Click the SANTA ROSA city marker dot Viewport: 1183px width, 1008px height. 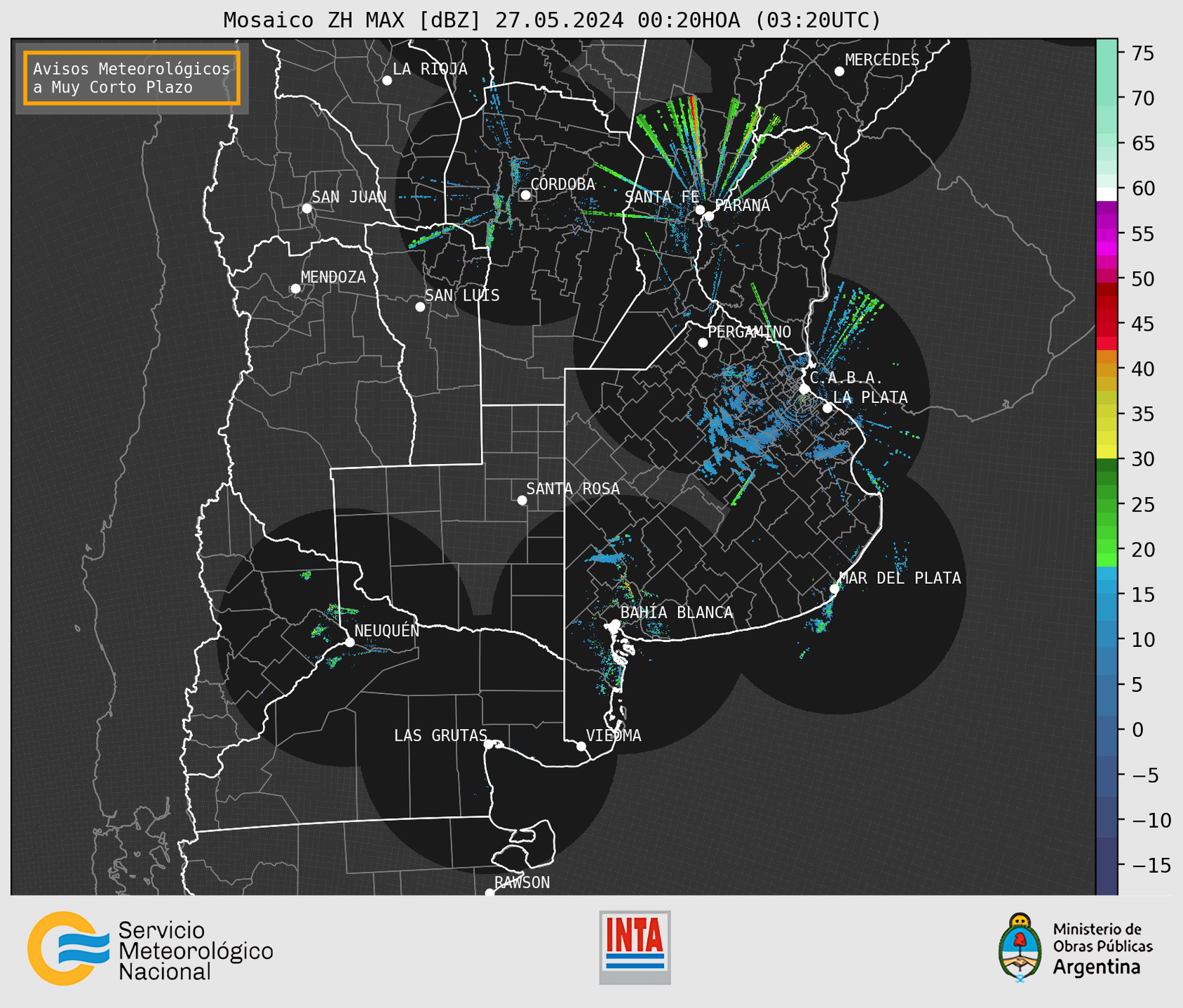[522, 500]
